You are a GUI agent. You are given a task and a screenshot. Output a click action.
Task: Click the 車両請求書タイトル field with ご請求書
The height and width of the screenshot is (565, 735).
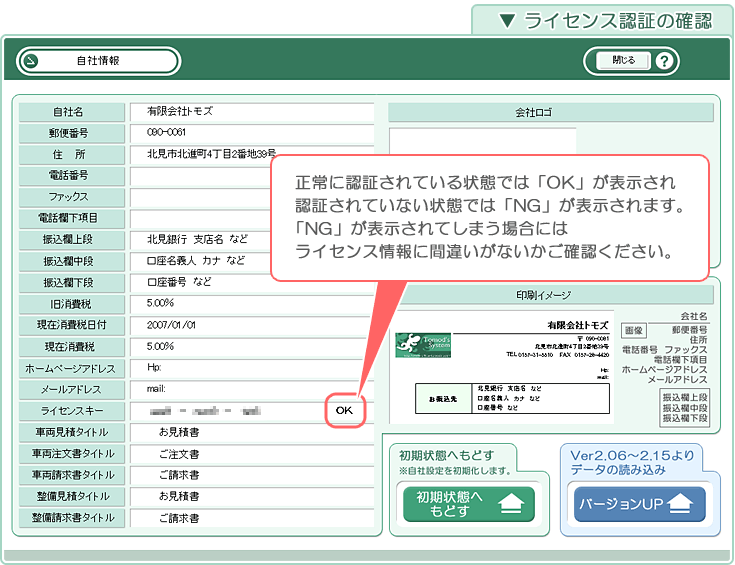(252, 475)
